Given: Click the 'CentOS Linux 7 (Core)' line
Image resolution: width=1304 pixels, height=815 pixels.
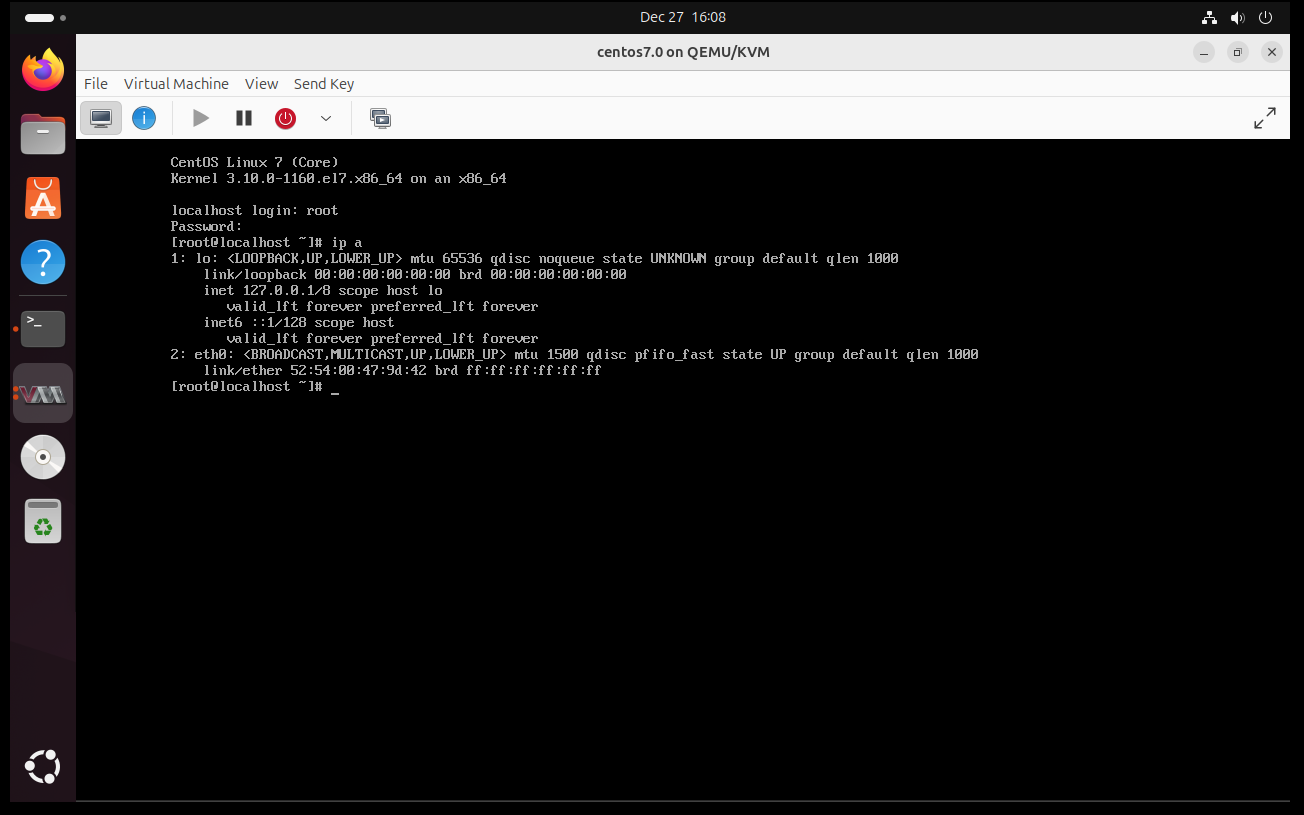Looking at the screenshot, I should (255, 162).
